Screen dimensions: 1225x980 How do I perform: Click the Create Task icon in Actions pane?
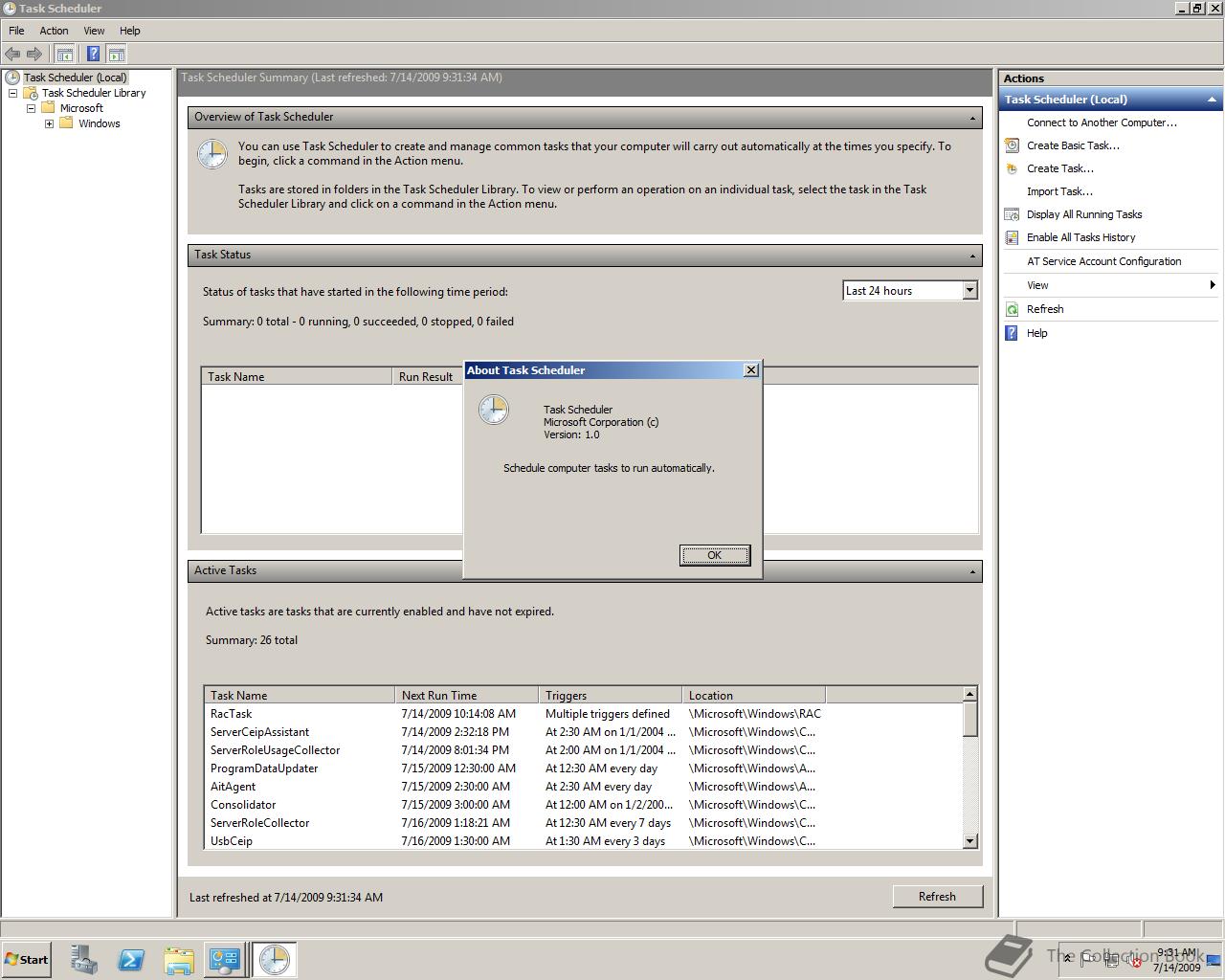(x=1012, y=168)
